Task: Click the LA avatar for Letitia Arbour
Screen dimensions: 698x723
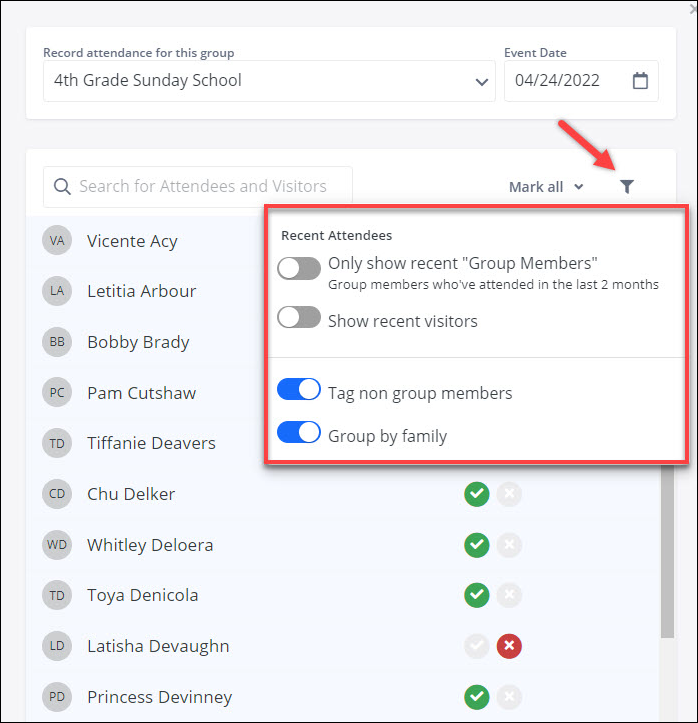Action: (57, 291)
